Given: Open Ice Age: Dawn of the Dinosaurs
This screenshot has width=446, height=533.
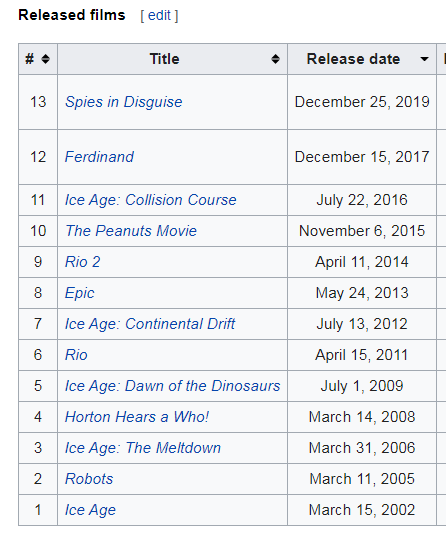Looking at the screenshot, I should 172,386.
